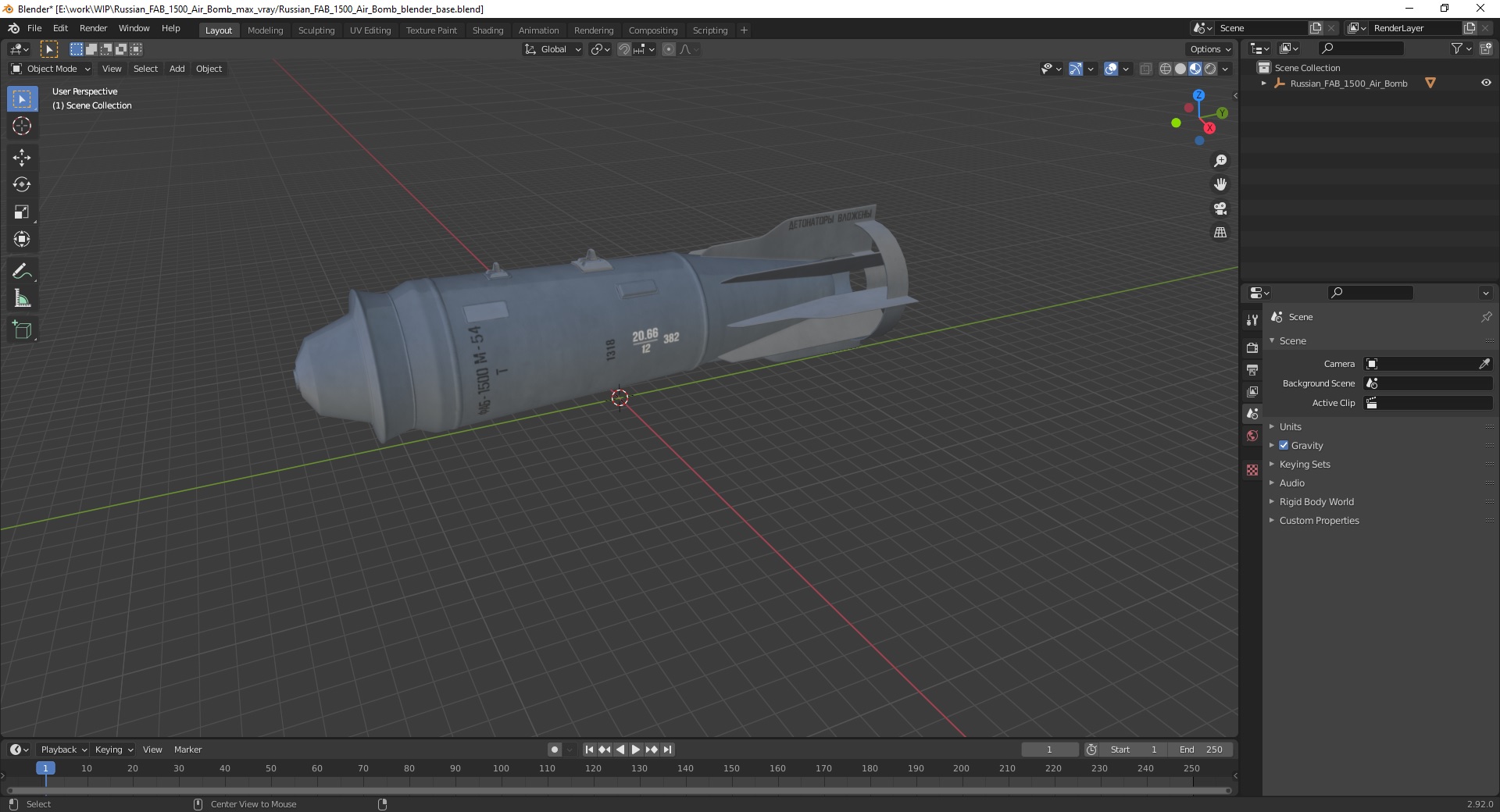Switch to the UV Editing workspace tab
Screen dimensions: 1500x812
pos(370,30)
